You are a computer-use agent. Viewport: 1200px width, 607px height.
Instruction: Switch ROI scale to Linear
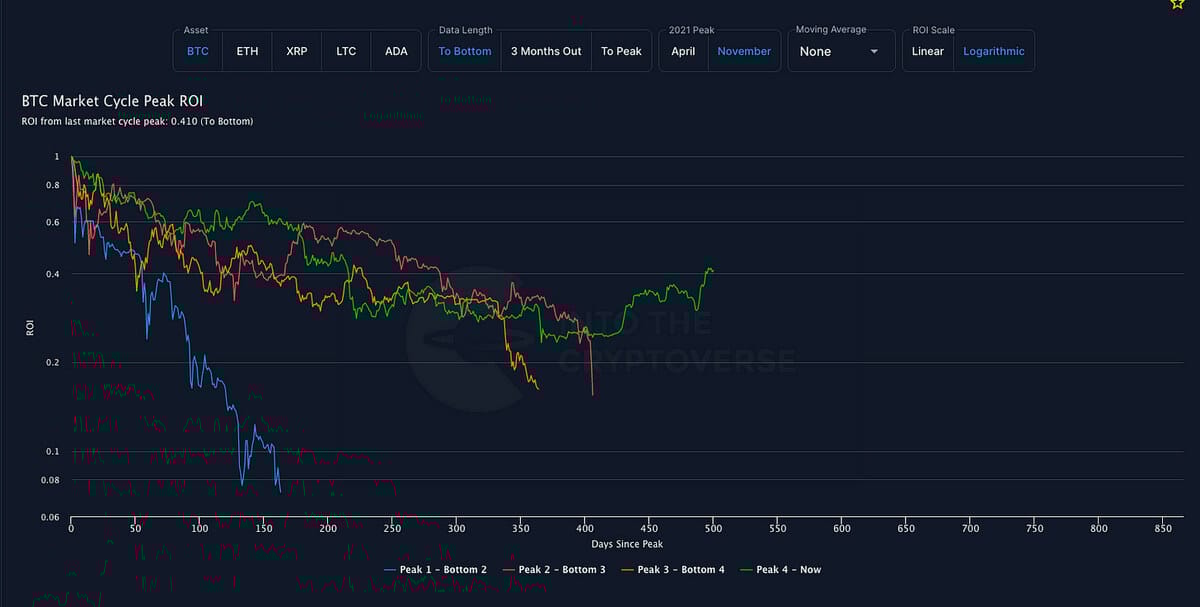click(x=928, y=51)
